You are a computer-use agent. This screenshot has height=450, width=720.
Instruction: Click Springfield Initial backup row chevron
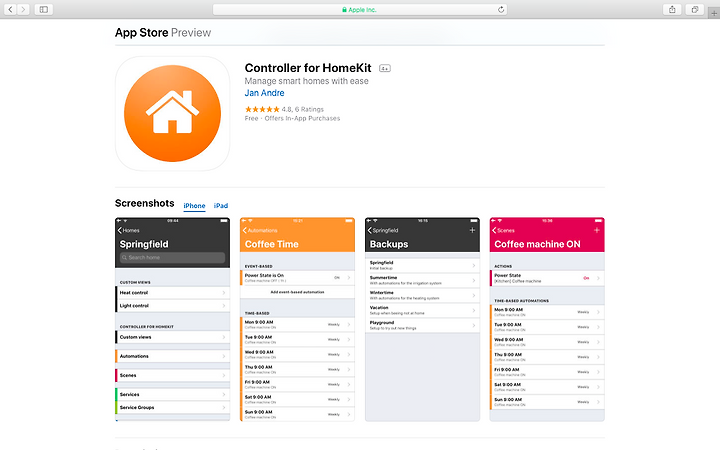click(x=473, y=265)
